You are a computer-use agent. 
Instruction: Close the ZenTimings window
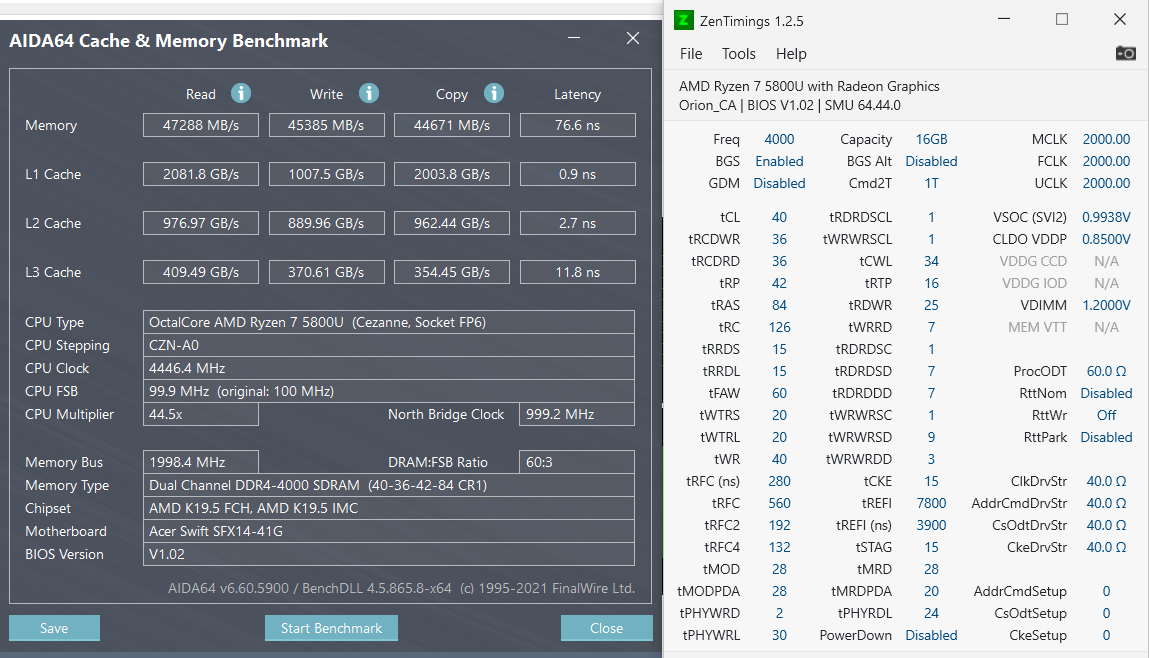point(1120,19)
